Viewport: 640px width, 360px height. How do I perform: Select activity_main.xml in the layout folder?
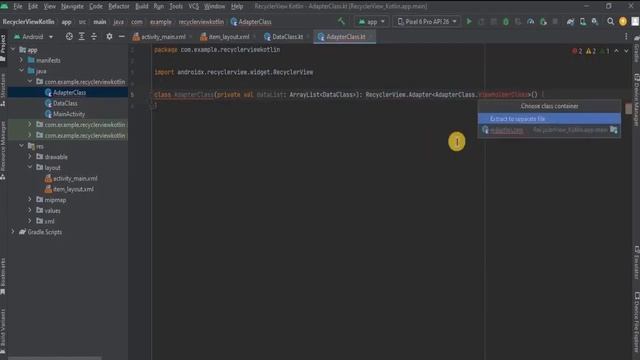75,178
